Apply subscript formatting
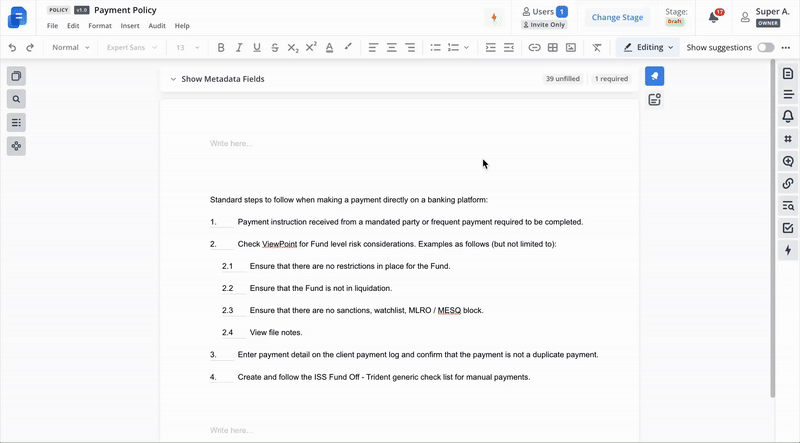This screenshot has height=443, width=800. coord(293,47)
